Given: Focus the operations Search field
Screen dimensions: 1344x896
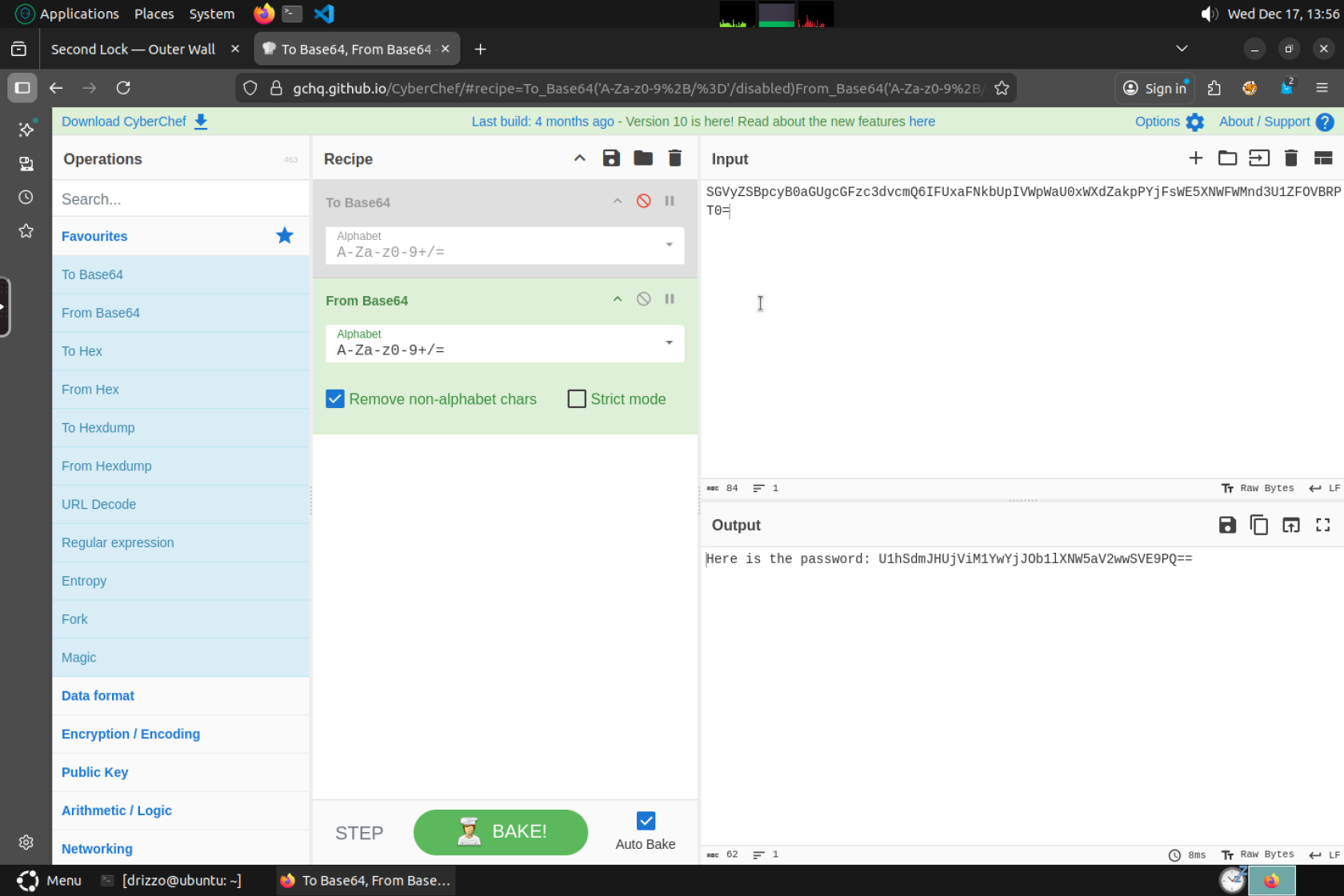Looking at the screenshot, I should coord(181,199).
